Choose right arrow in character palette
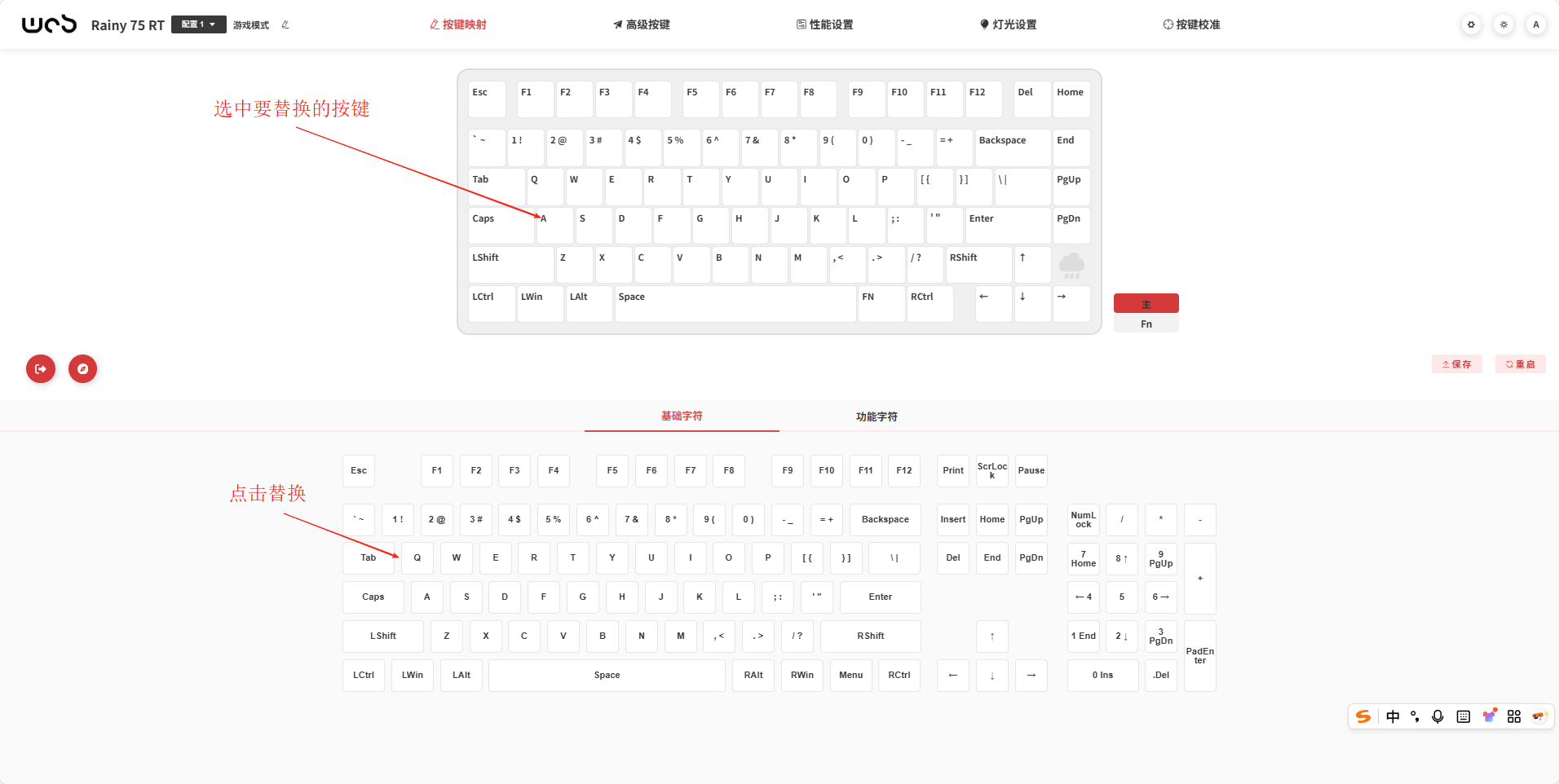The image size is (1559, 784). pos(1031,675)
